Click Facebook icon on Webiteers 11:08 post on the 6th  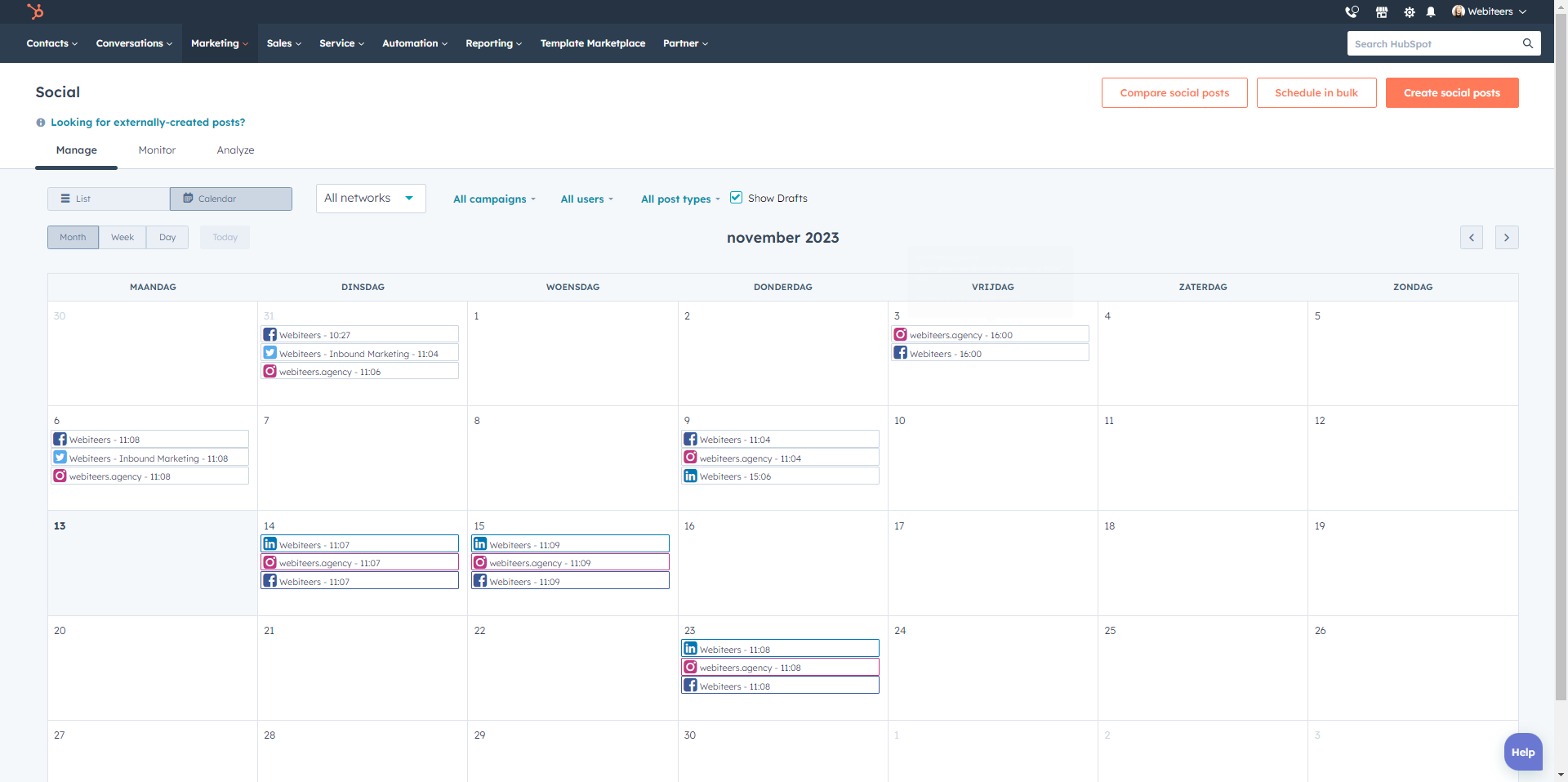coord(60,439)
